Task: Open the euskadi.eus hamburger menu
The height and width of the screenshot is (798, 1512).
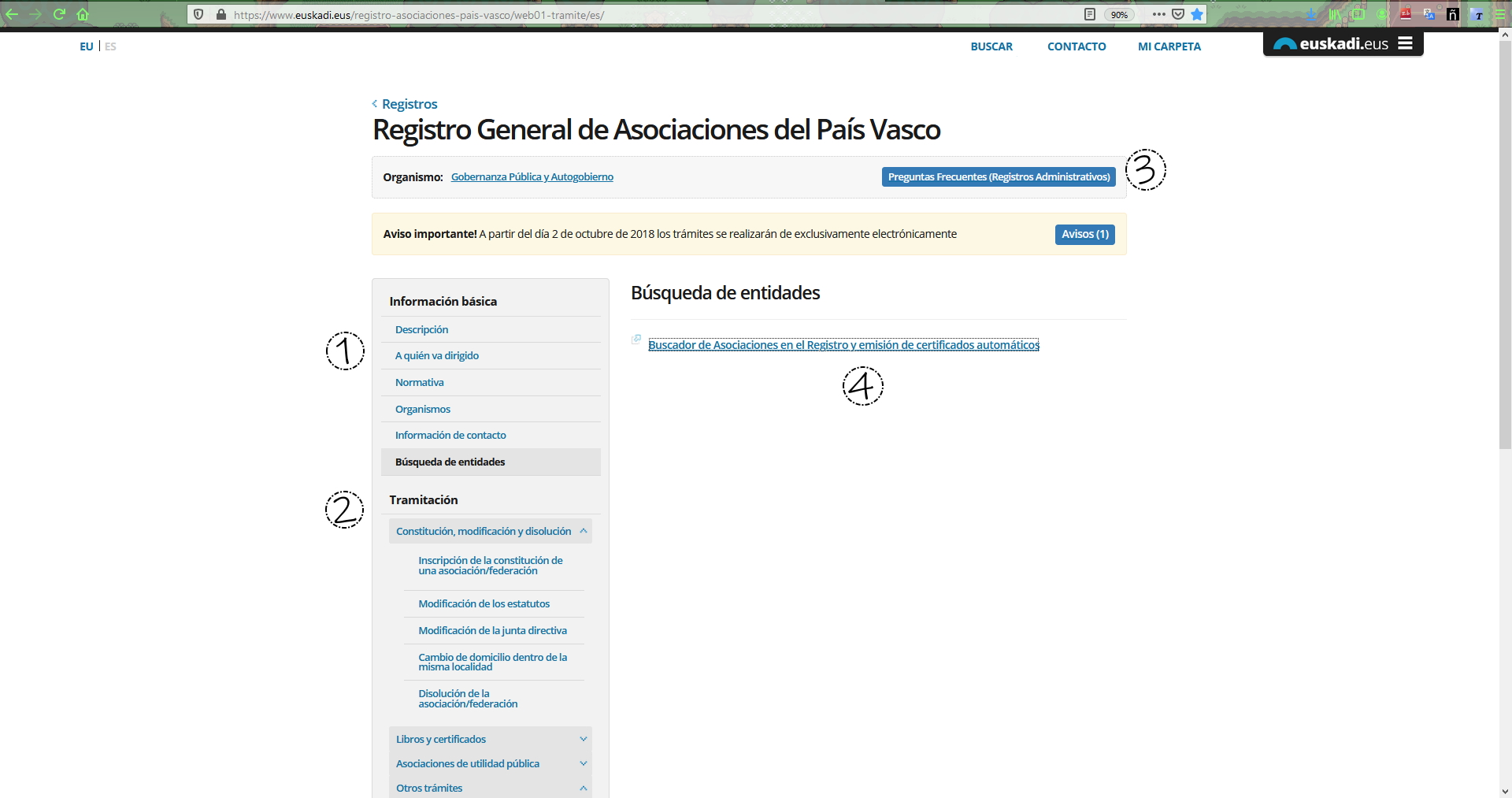Action: [1405, 44]
